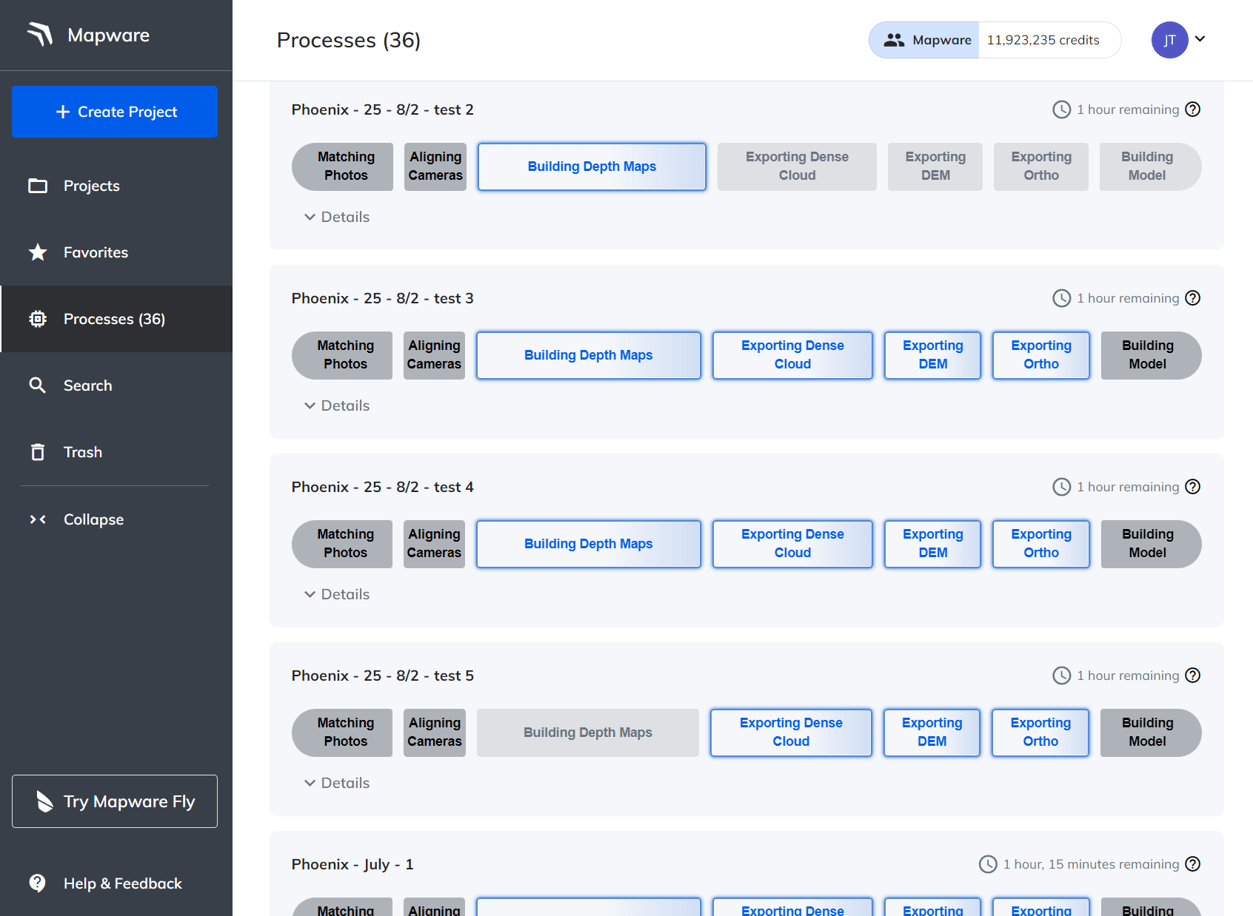The height and width of the screenshot is (916, 1253).
Task: Click the Mapware organization credits badge
Action: (994, 40)
